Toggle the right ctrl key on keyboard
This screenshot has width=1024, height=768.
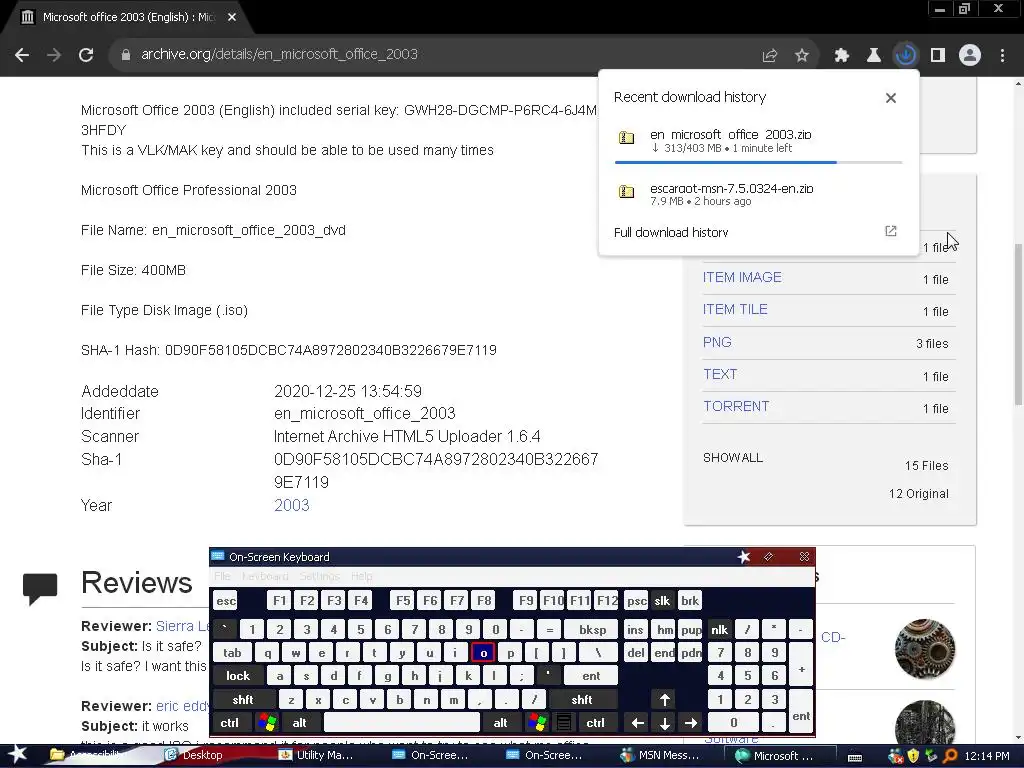click(x=595, y=723)
